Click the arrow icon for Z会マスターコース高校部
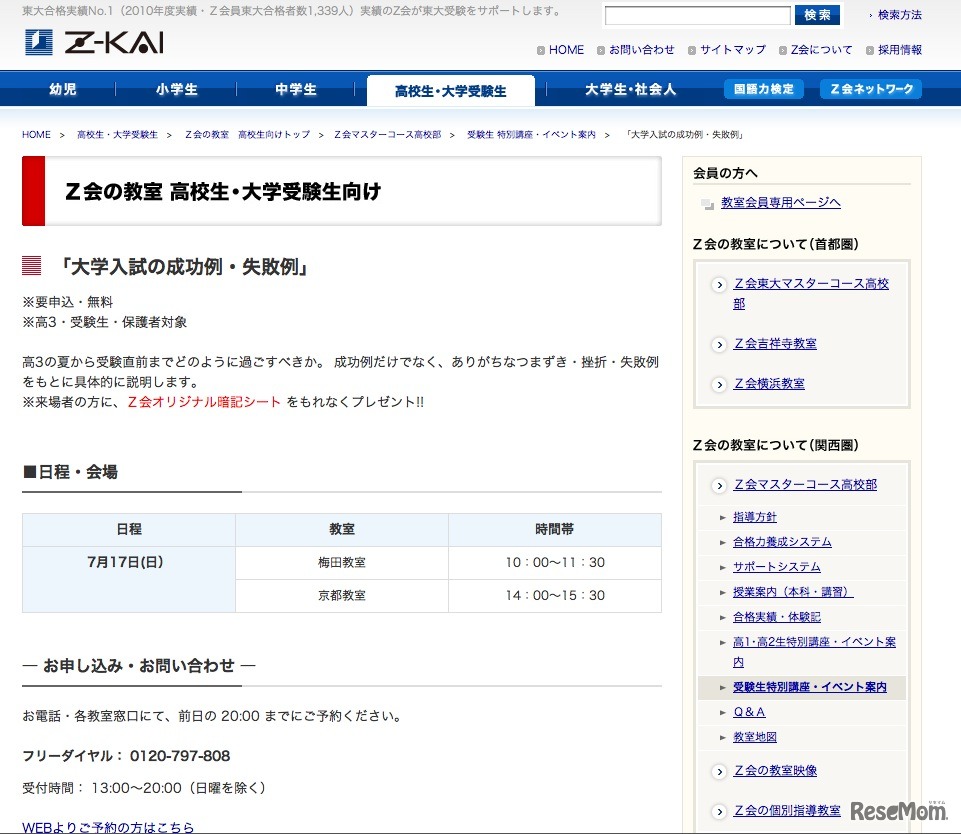The image size is (961, 834). click(719, 485)
